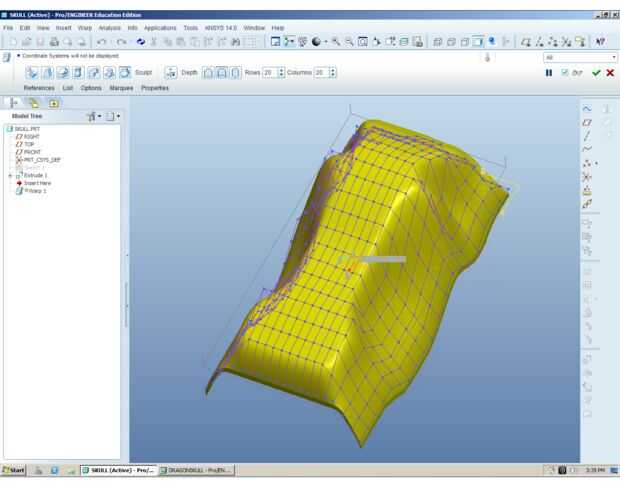Expand the Extrude 1 tree node
The width and height of the screenshot is (620, 496).
(x=11, y=175)
